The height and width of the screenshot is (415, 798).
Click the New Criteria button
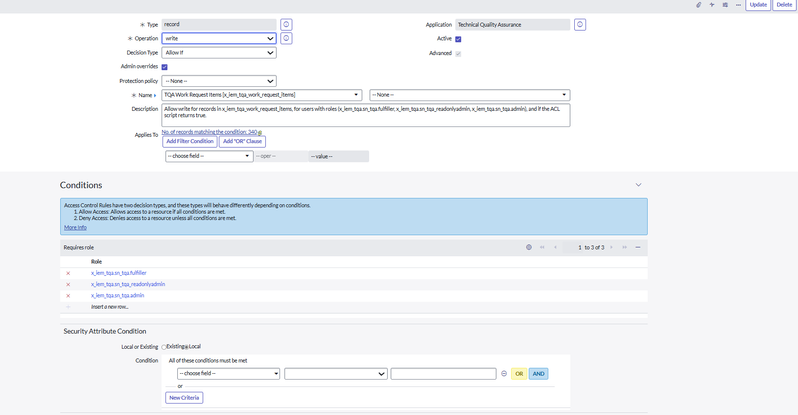click(x=184, y=398)
